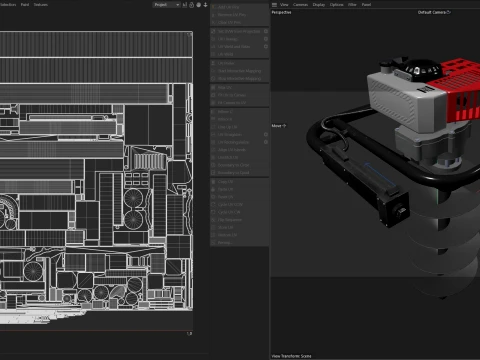Image resolution: width=480 pixels, height=360 pixels.
Task: Toggle the lock icon in UV editor header
Action: coord(192,5)
